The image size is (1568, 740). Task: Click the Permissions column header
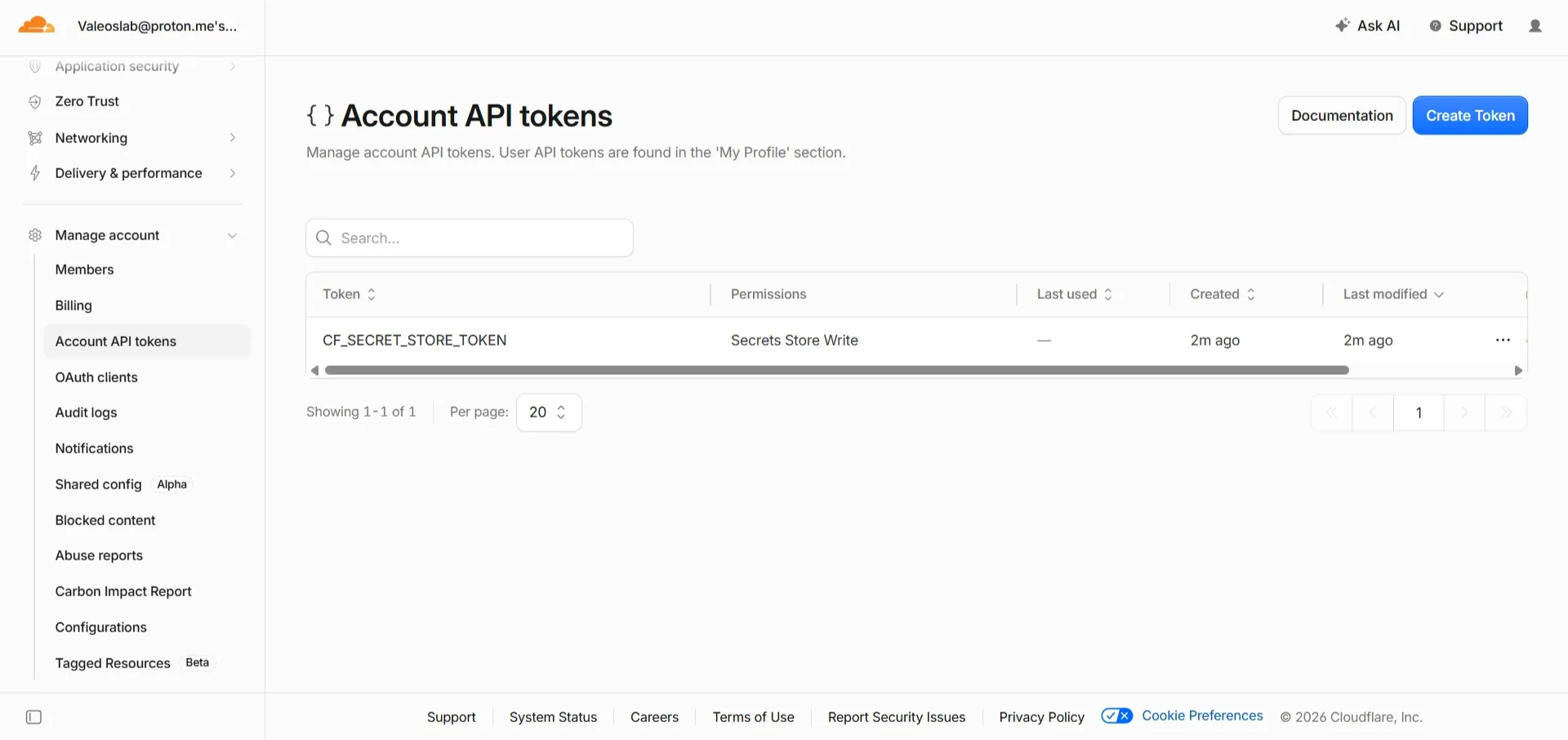click(768, 294)
